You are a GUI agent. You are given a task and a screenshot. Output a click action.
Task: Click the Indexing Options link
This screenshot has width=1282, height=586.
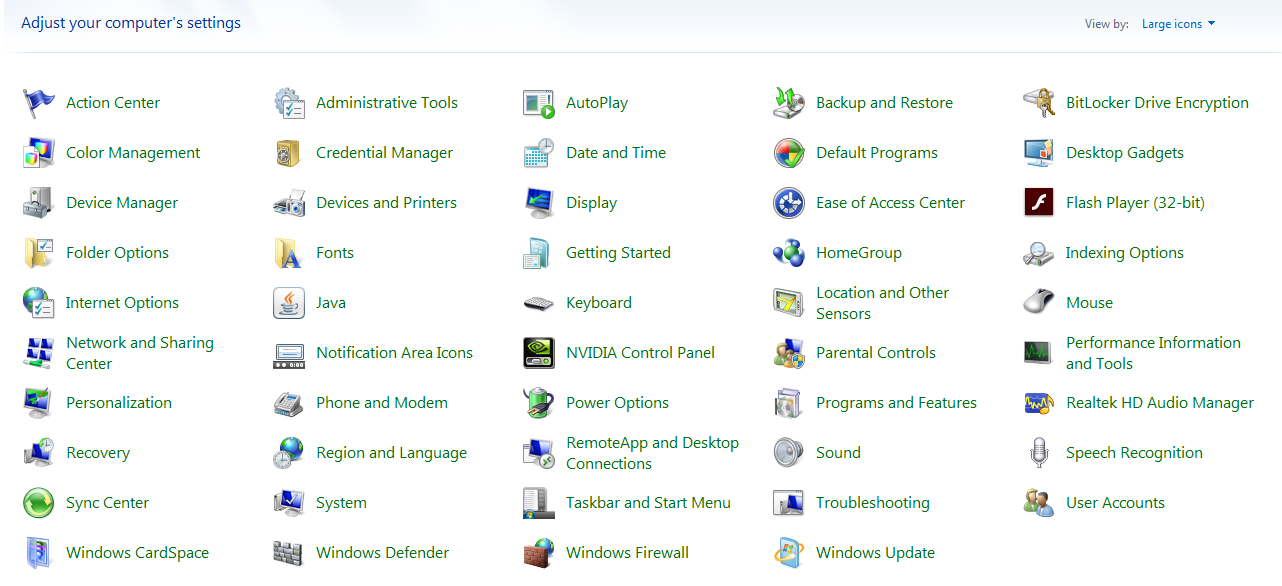[x=1125, y=253]
